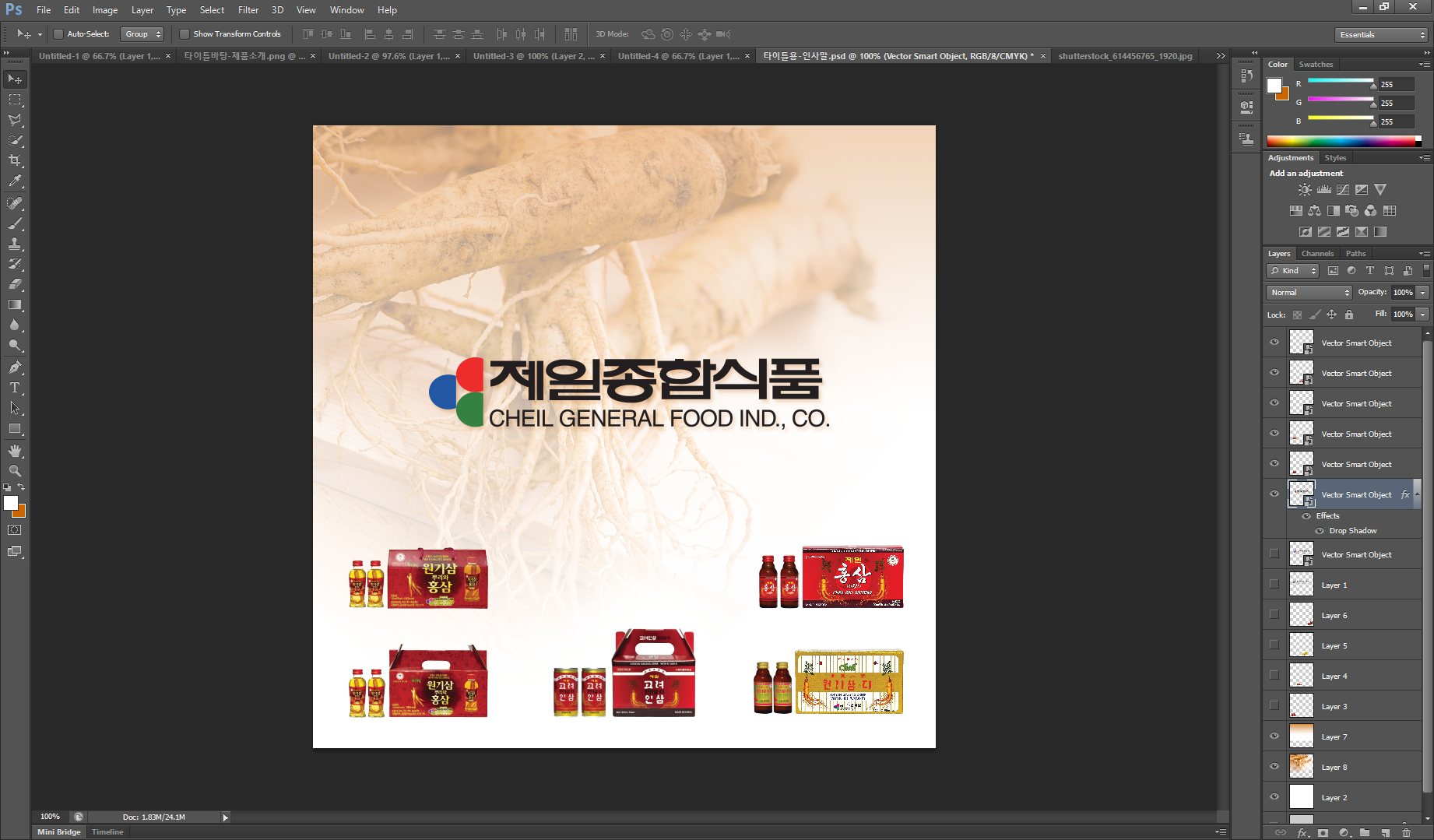
Task: Collapse effects of selected Vector Smart Object
Action: click(x=1417, y=494)
